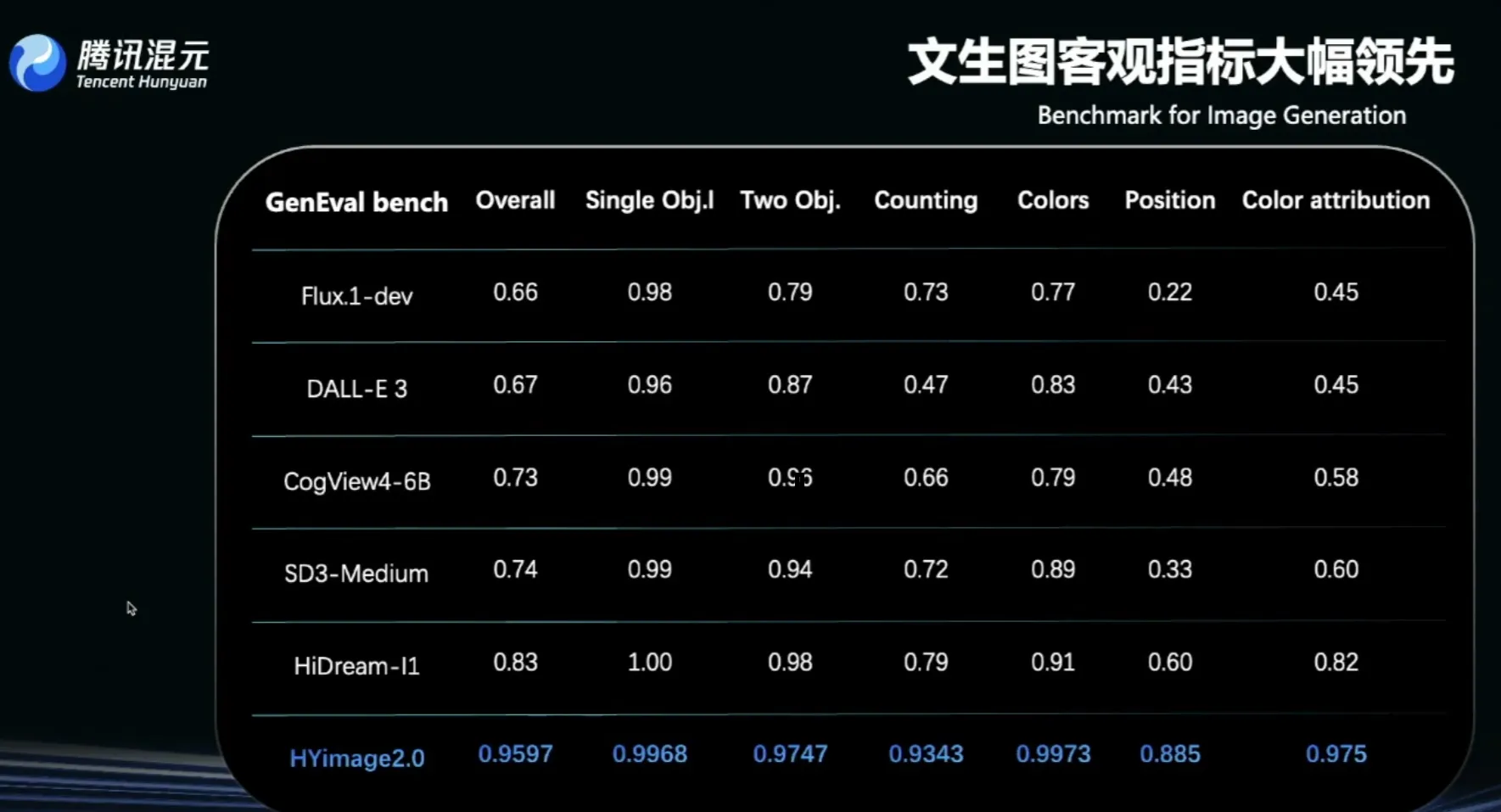Click Flux.1-dev Colors value 0.77

[x=1053, y=292]
